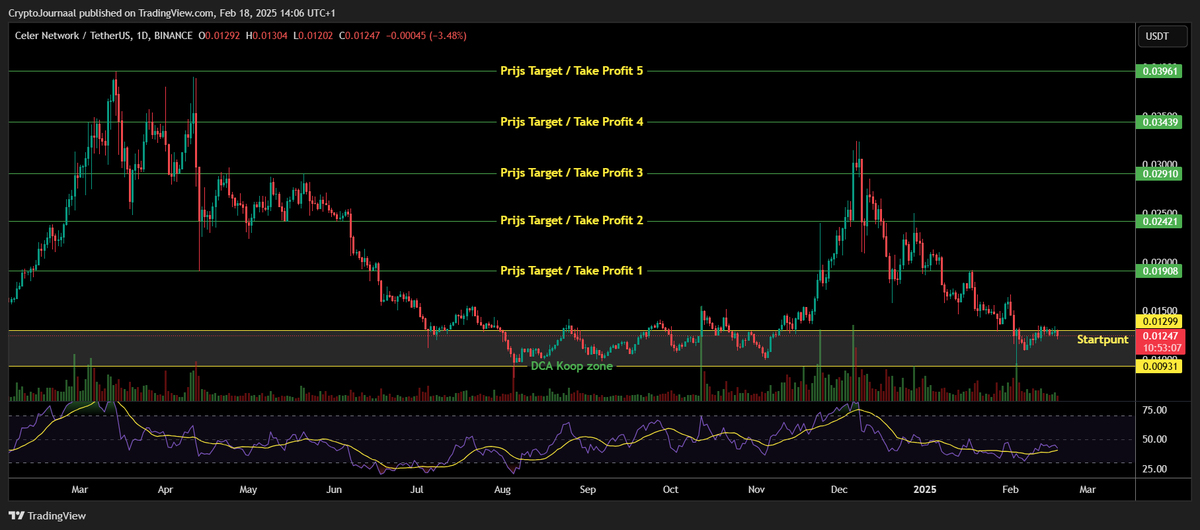Click the 'May' label on the time axis

point(249,491)
